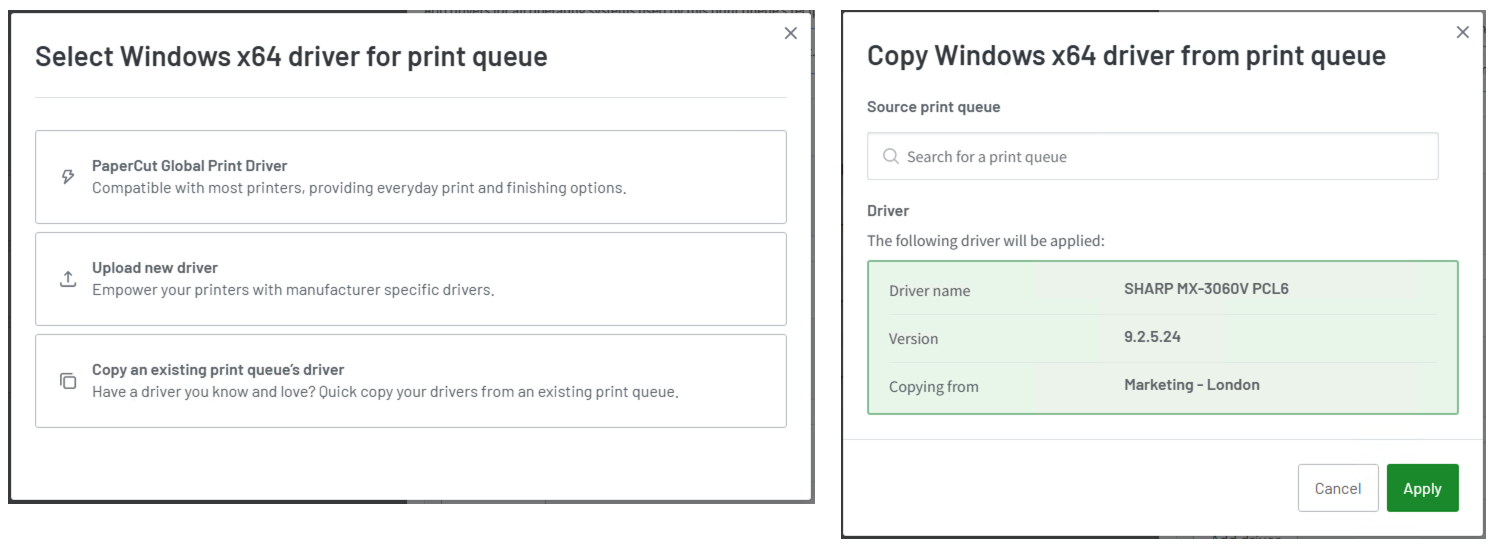Image resolution: width=1498 pixels, height=548 pixels.
Task: Click the Driver name row label
Action: 929,291
